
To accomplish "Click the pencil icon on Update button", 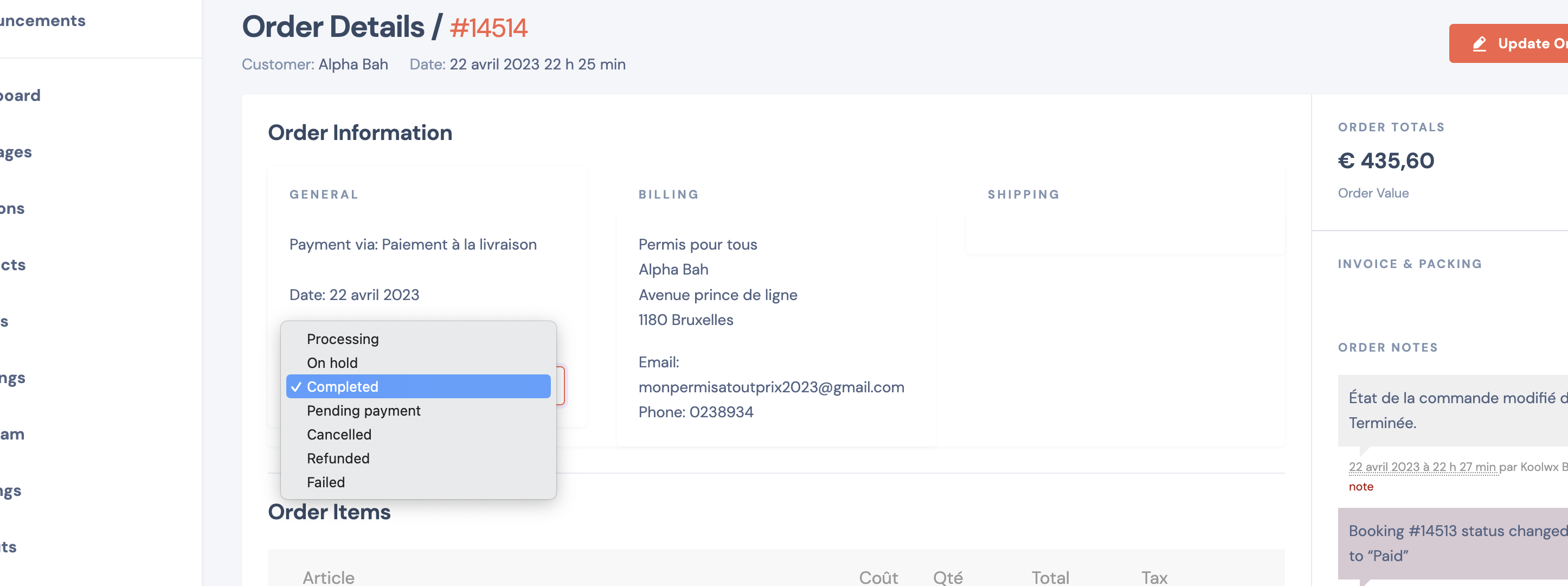I will pos(1479,44).
